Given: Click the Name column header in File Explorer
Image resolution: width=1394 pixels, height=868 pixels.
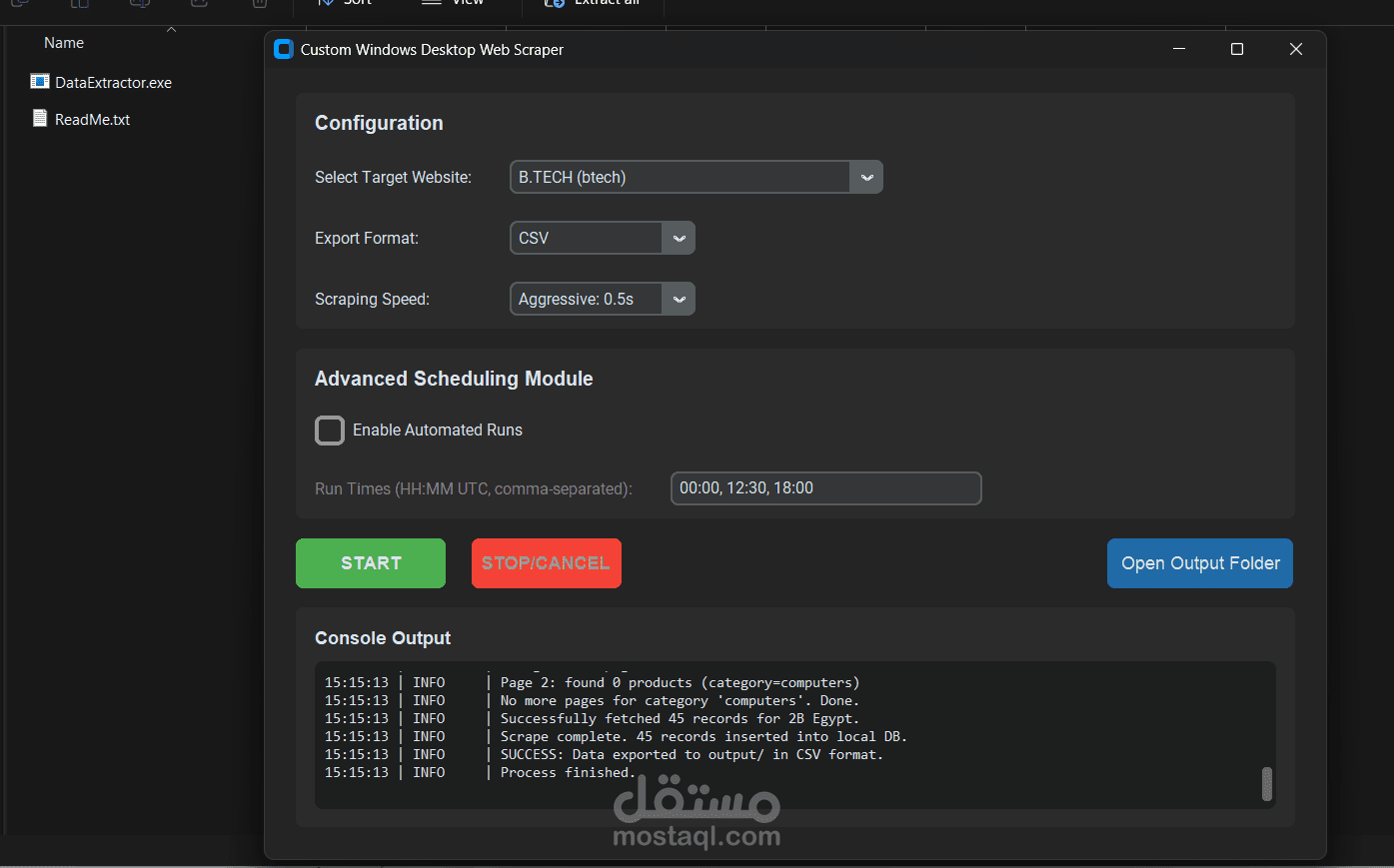Looking at the screenshot, I should (x=64, y=43).
